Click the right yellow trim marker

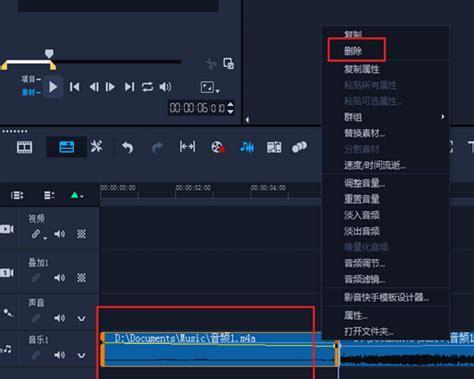point(53,66)
